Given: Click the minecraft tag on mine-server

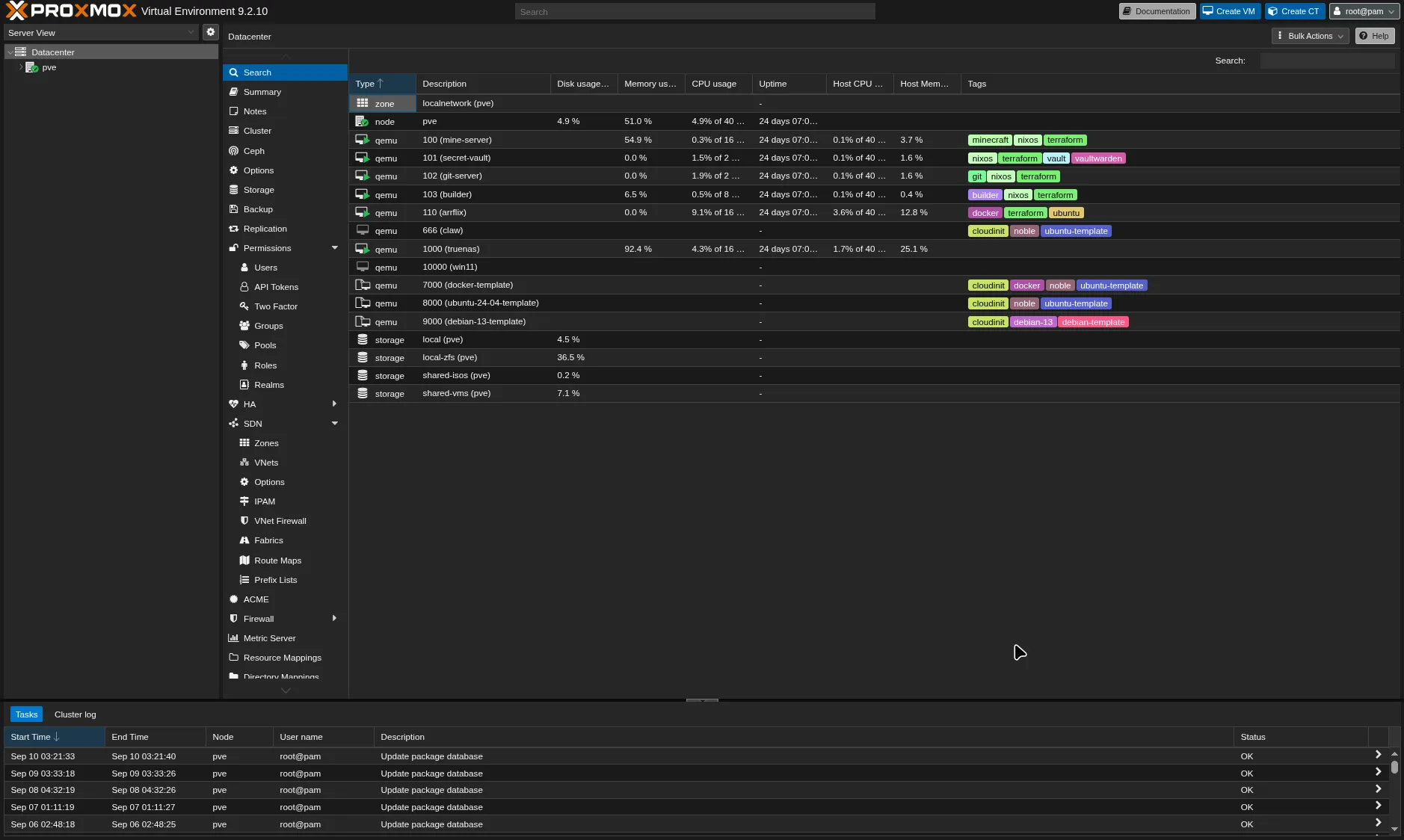Looking at the screenshot, I should (x=990, y=140).
